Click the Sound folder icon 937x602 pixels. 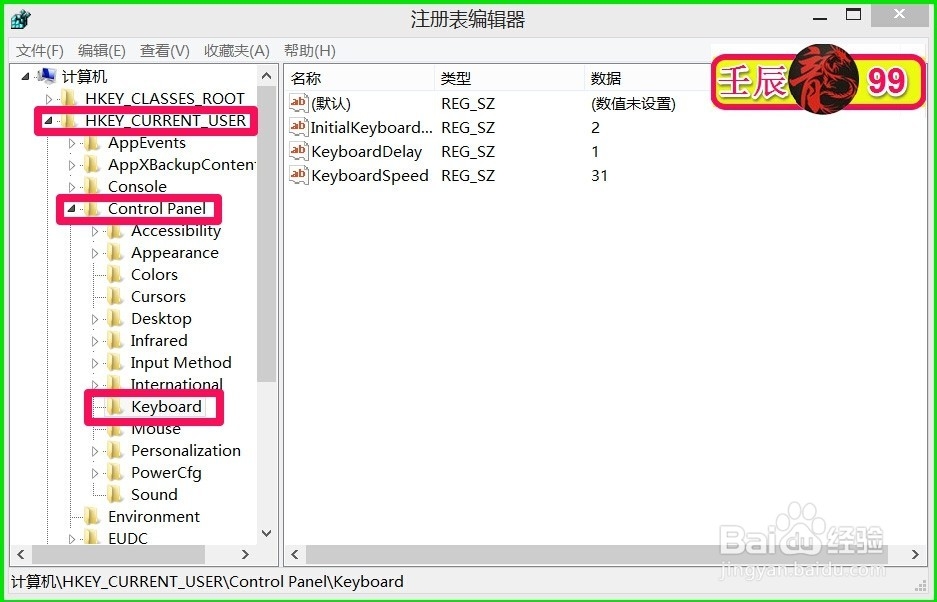[x=117, y=494]
